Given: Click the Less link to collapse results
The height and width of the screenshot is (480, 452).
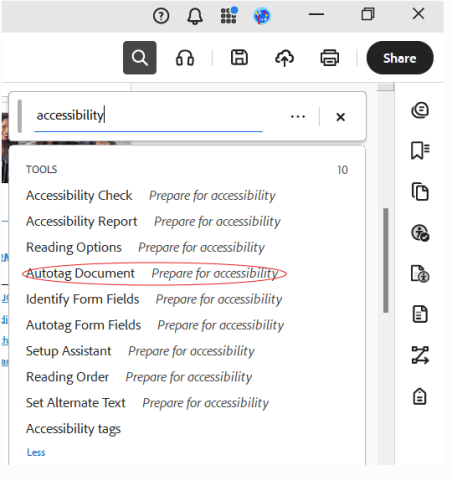Looking at the screenshot, I should coord(36,452).
